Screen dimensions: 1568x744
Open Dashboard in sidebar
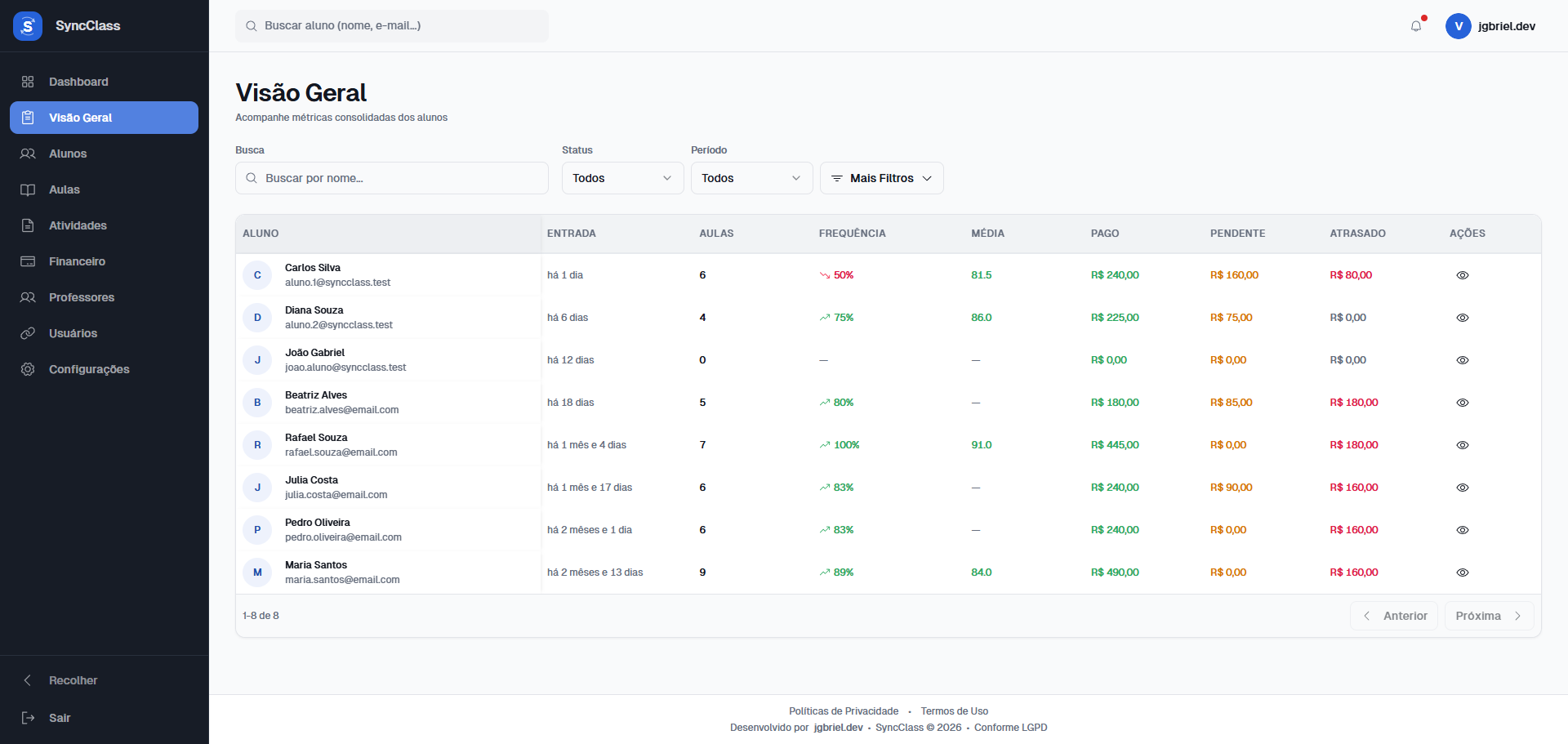[104, 82]
